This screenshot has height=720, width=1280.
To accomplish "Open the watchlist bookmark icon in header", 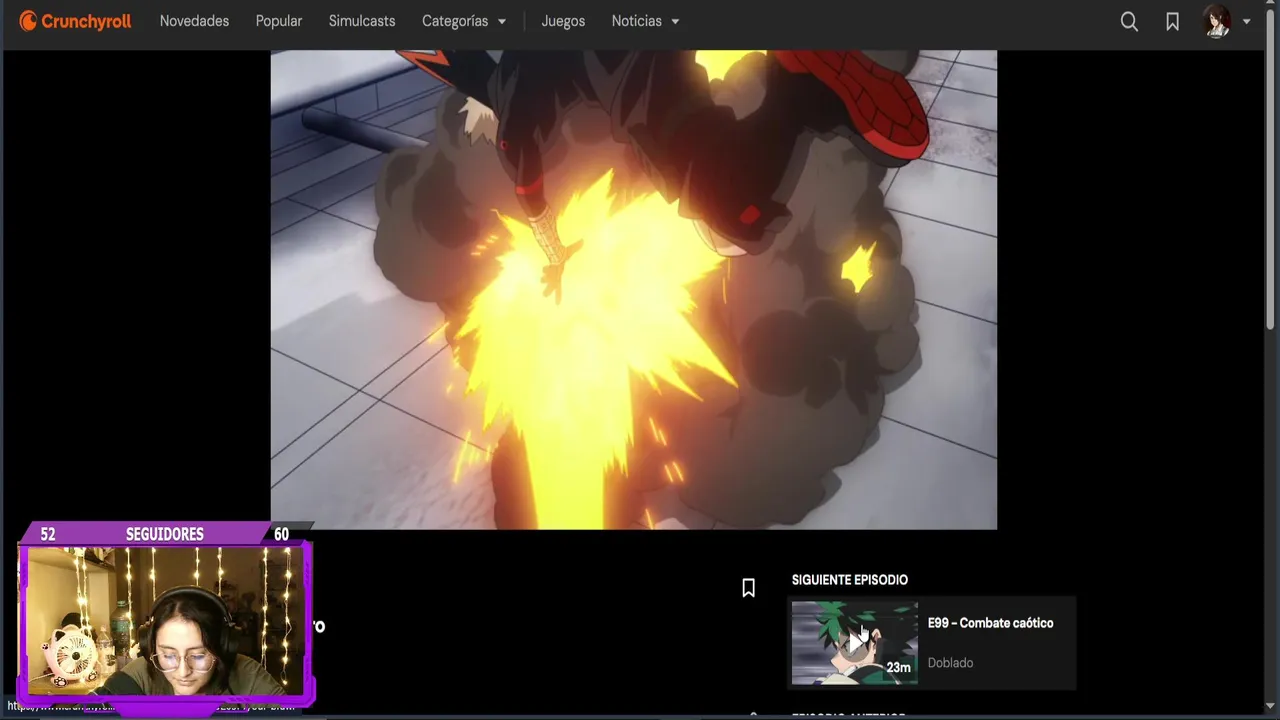I will pos(1172,21).
